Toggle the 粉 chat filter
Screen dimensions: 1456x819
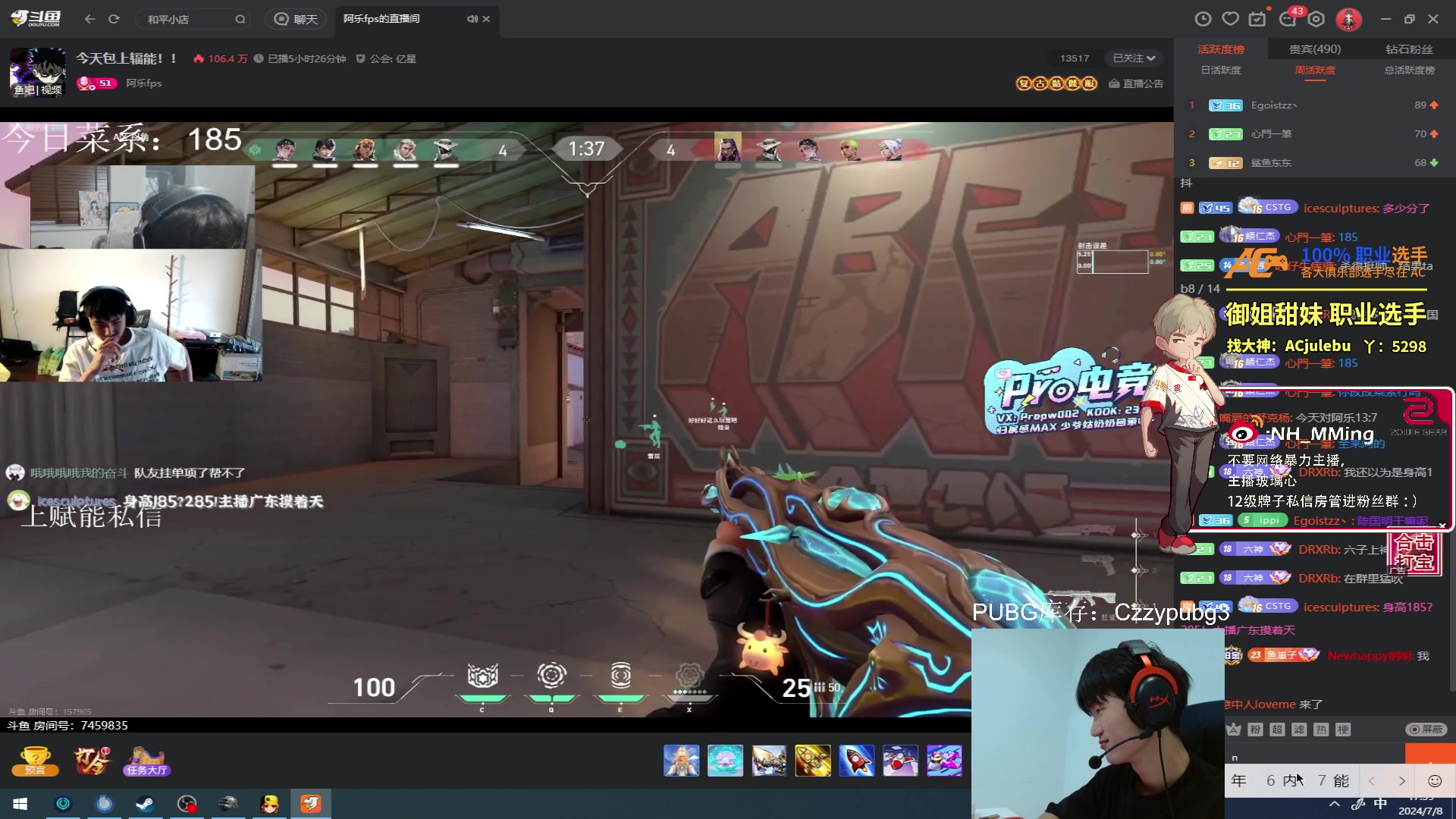[x=1255, y=730]
